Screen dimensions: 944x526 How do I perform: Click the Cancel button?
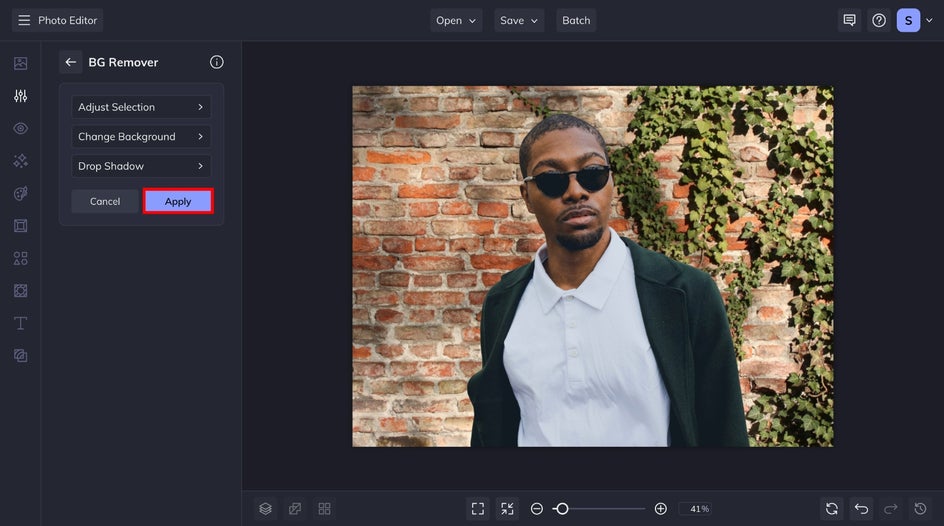pos(105,201)
